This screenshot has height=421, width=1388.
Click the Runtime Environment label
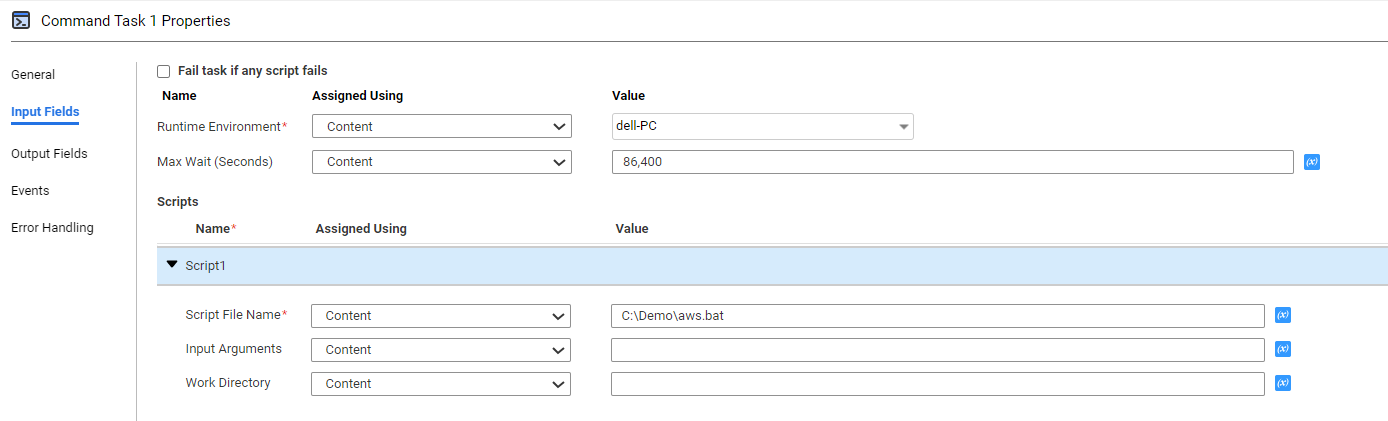pos(222,127)
